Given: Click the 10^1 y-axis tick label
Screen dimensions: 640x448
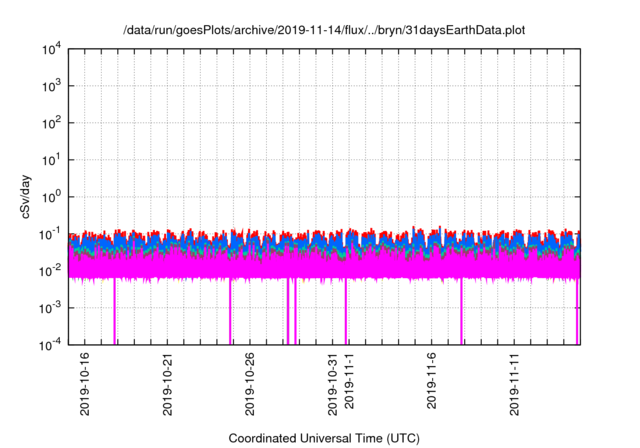Looking at the screenshot, I should pos(51,160).
